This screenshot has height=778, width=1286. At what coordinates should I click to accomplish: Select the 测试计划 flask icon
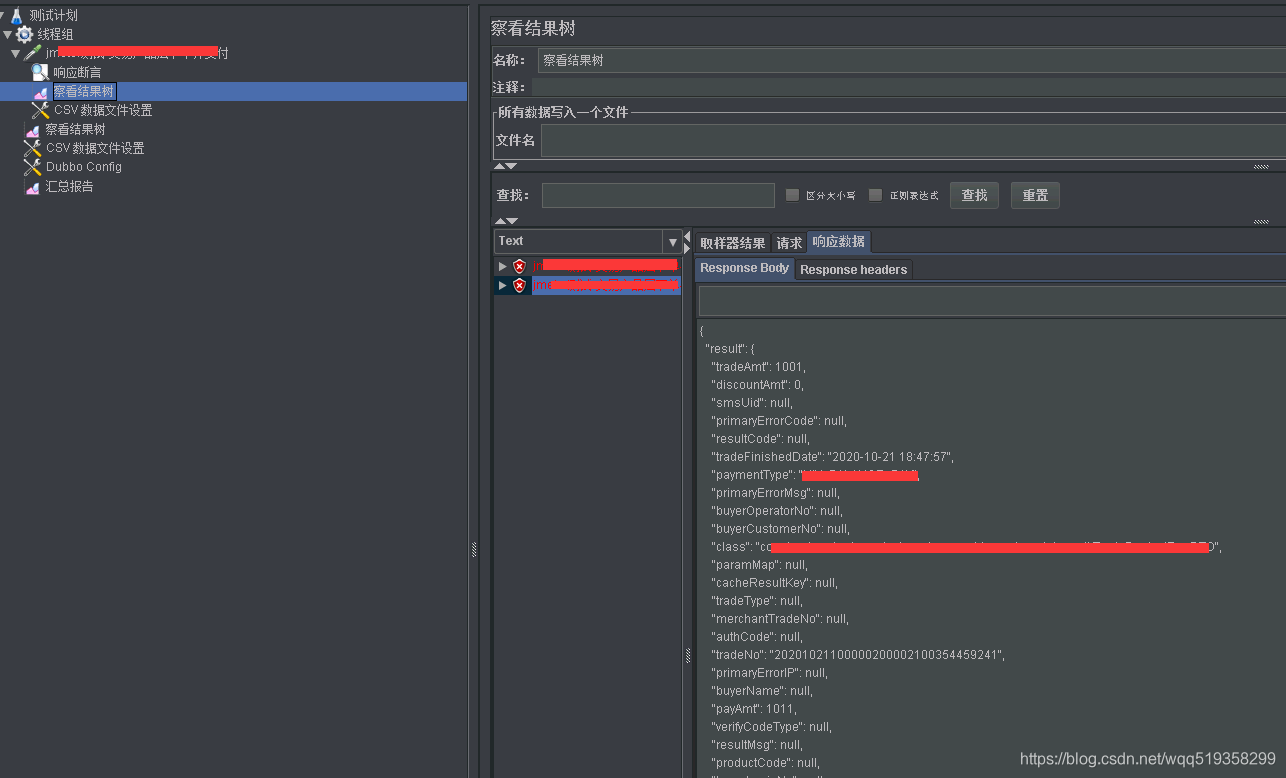[17, 15]
